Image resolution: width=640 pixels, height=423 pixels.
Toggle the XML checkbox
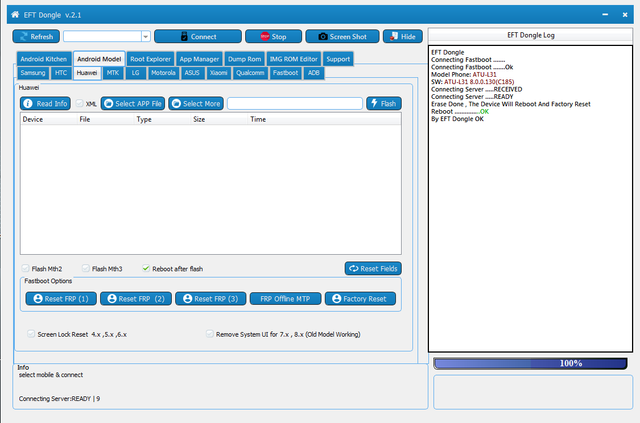[80, 103]
